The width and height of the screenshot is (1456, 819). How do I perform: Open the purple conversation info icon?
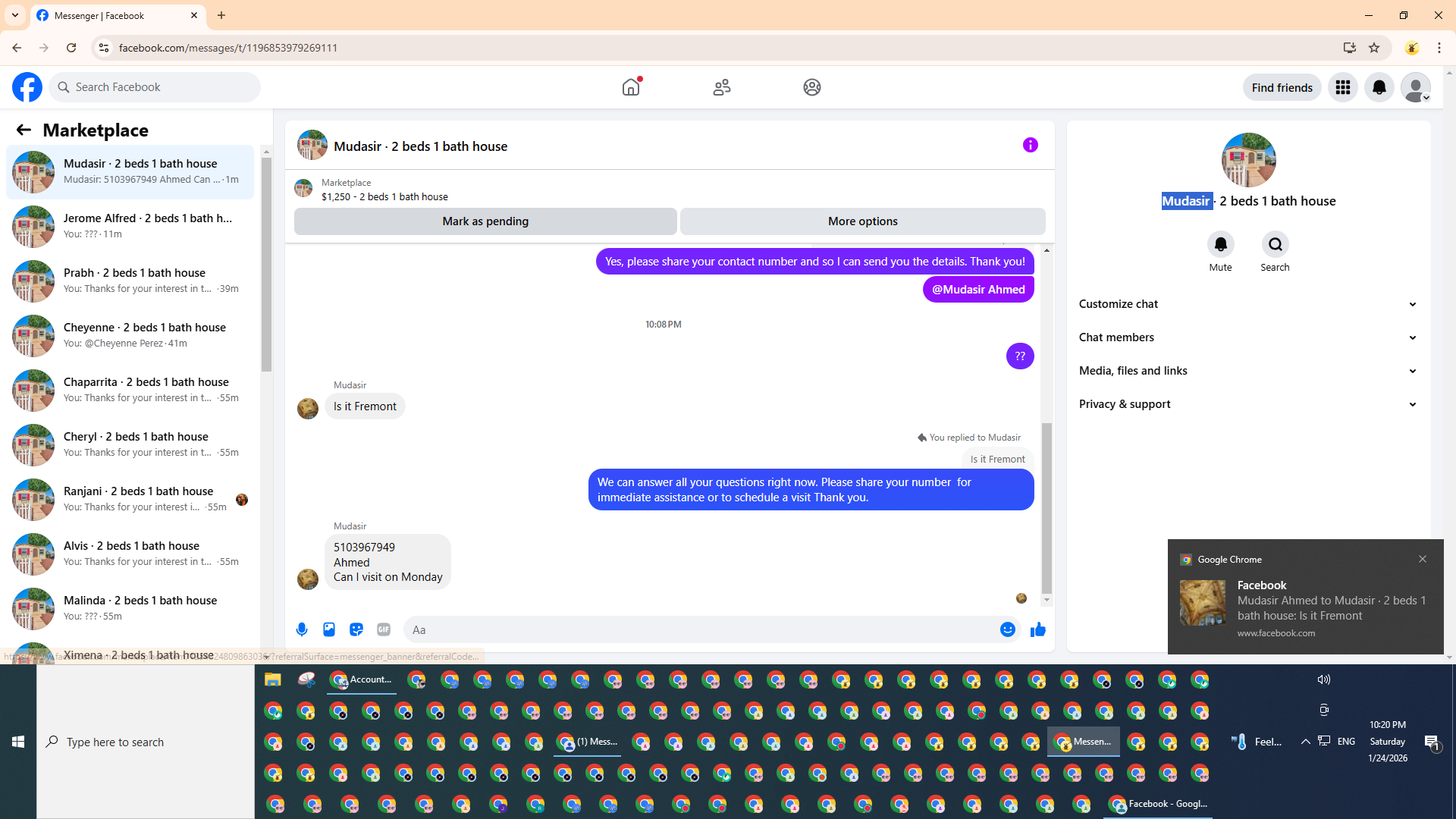(x=1030, y=145)
